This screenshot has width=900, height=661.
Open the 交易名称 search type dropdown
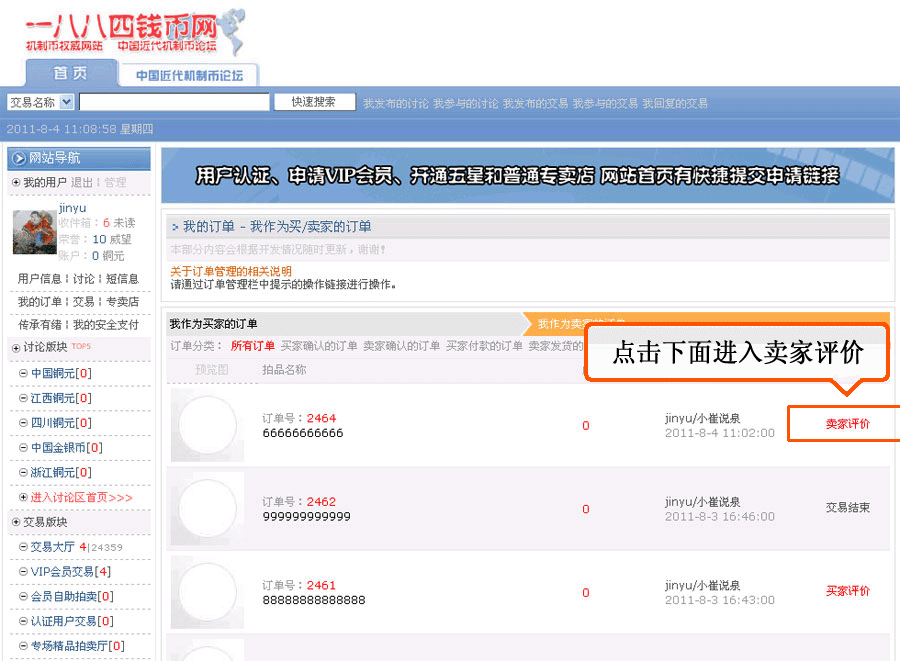click(x=67, y=102)
